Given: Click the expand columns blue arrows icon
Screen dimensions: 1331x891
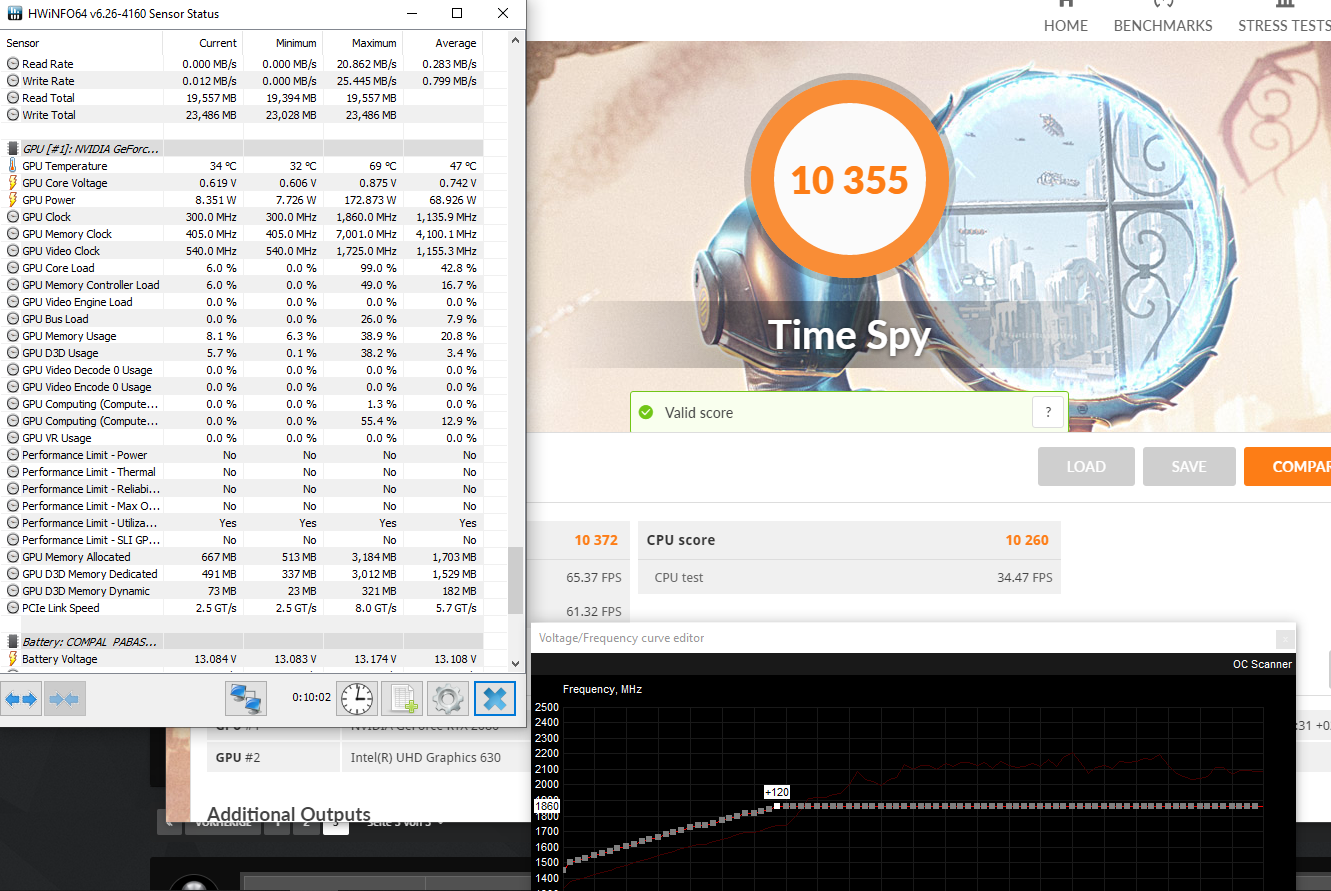Looking at the screenshot, I should point(22,698).
